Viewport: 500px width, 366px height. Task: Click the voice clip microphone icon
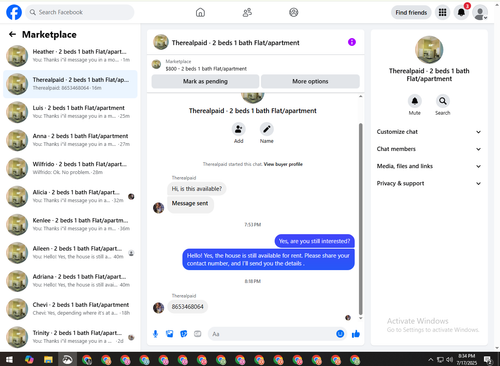pyautogui.click(x=155, y=334)
